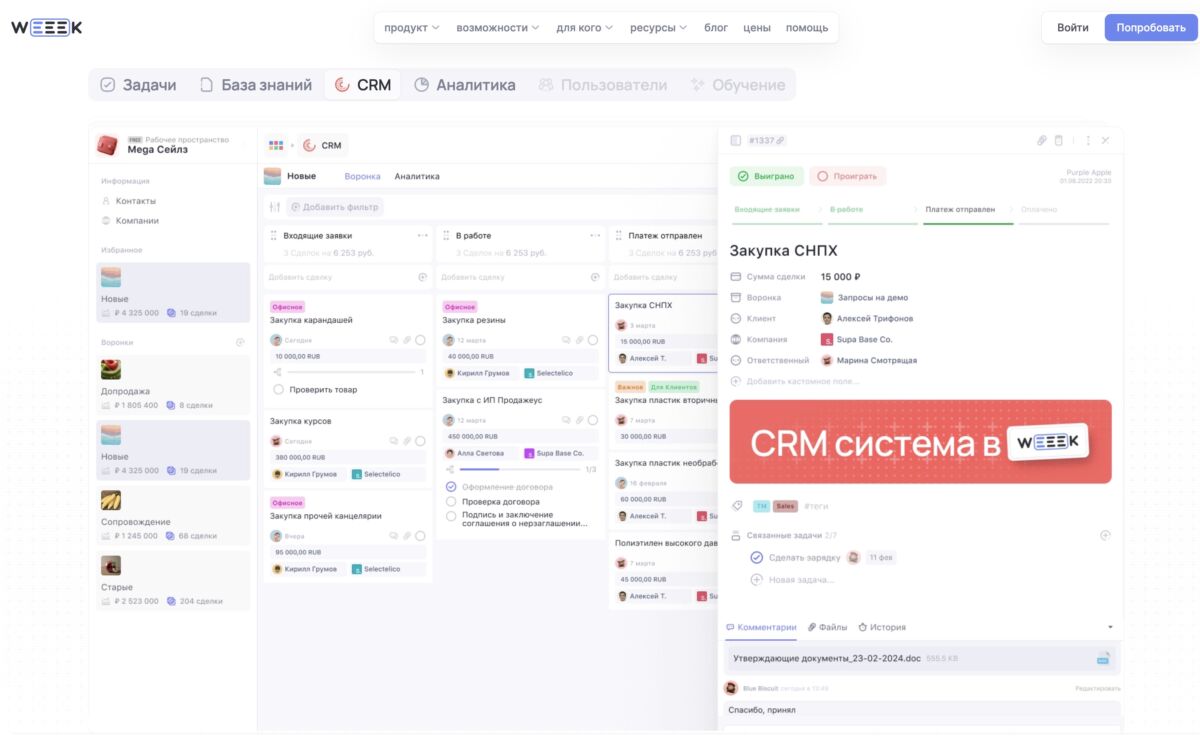Open the vertical dots menu in deal panel
The width and height of the screenshot is (1200, 754).
tap(1088, 141)
